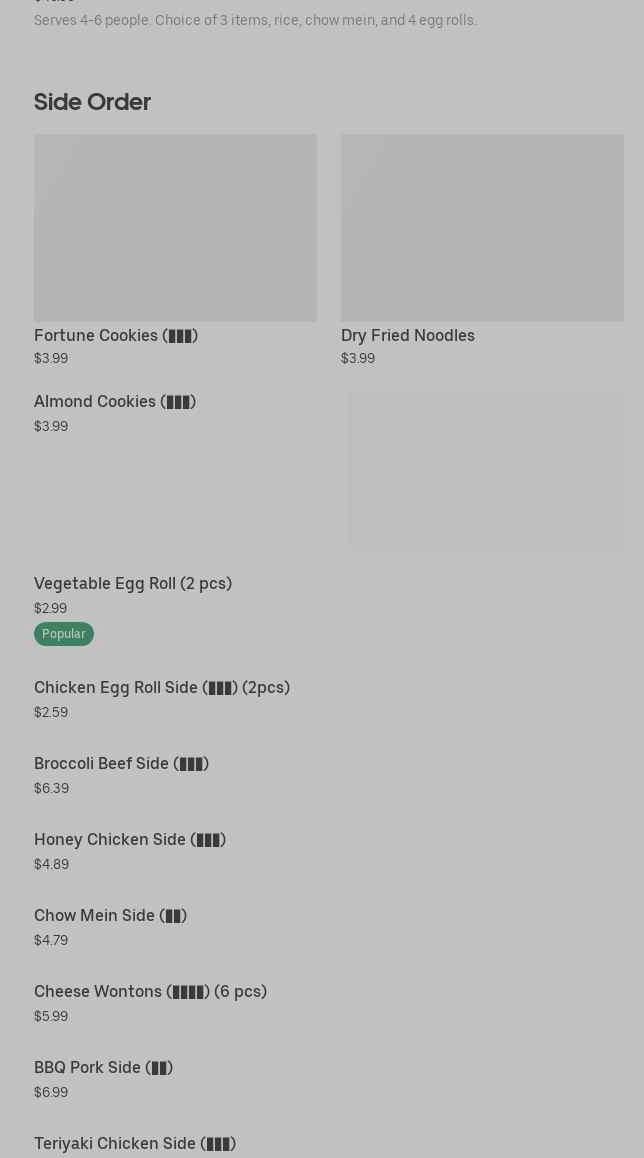Click the $3.99 price under Dry Fried Noodles

point(358,358)
